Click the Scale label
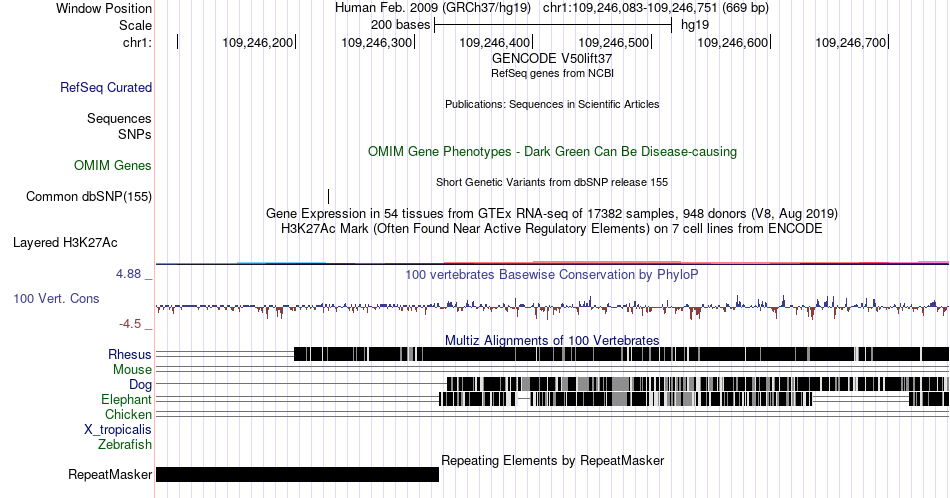 (x=135, y=25)
